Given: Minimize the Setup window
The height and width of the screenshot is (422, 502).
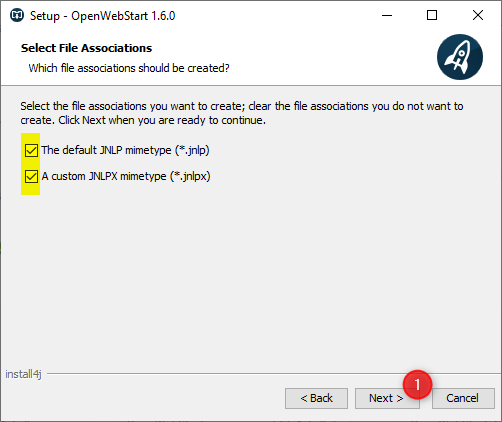Looking at the screenshot, I should pyautogui.click(x=387, y=15).
